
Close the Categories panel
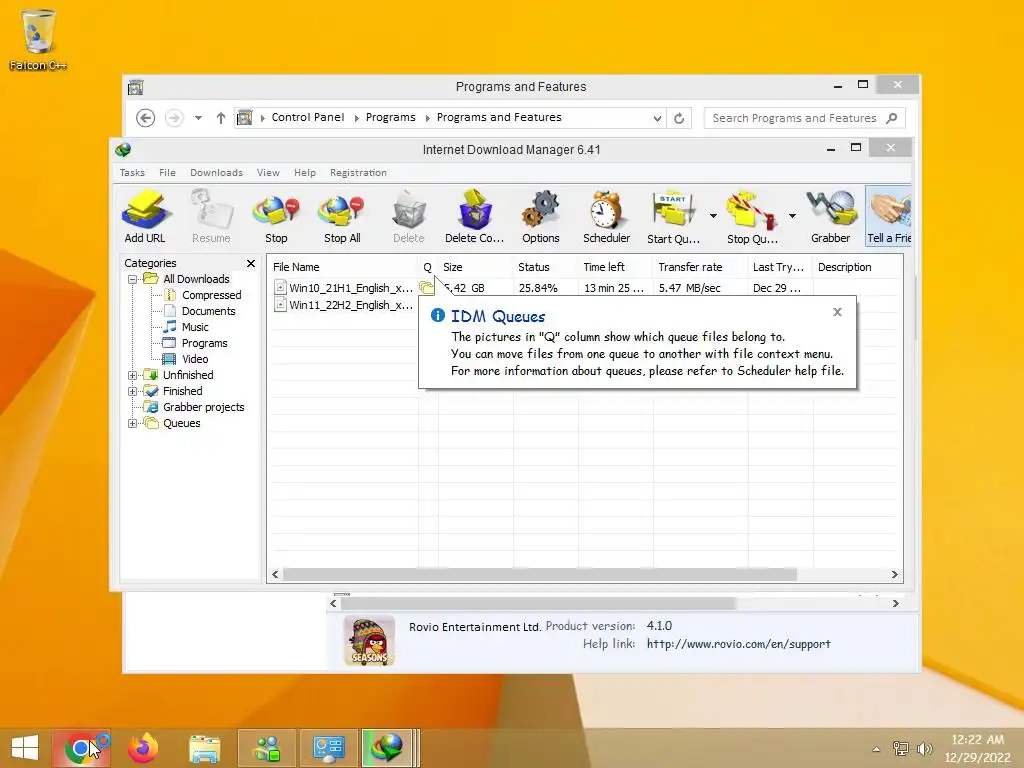point(251,263)
